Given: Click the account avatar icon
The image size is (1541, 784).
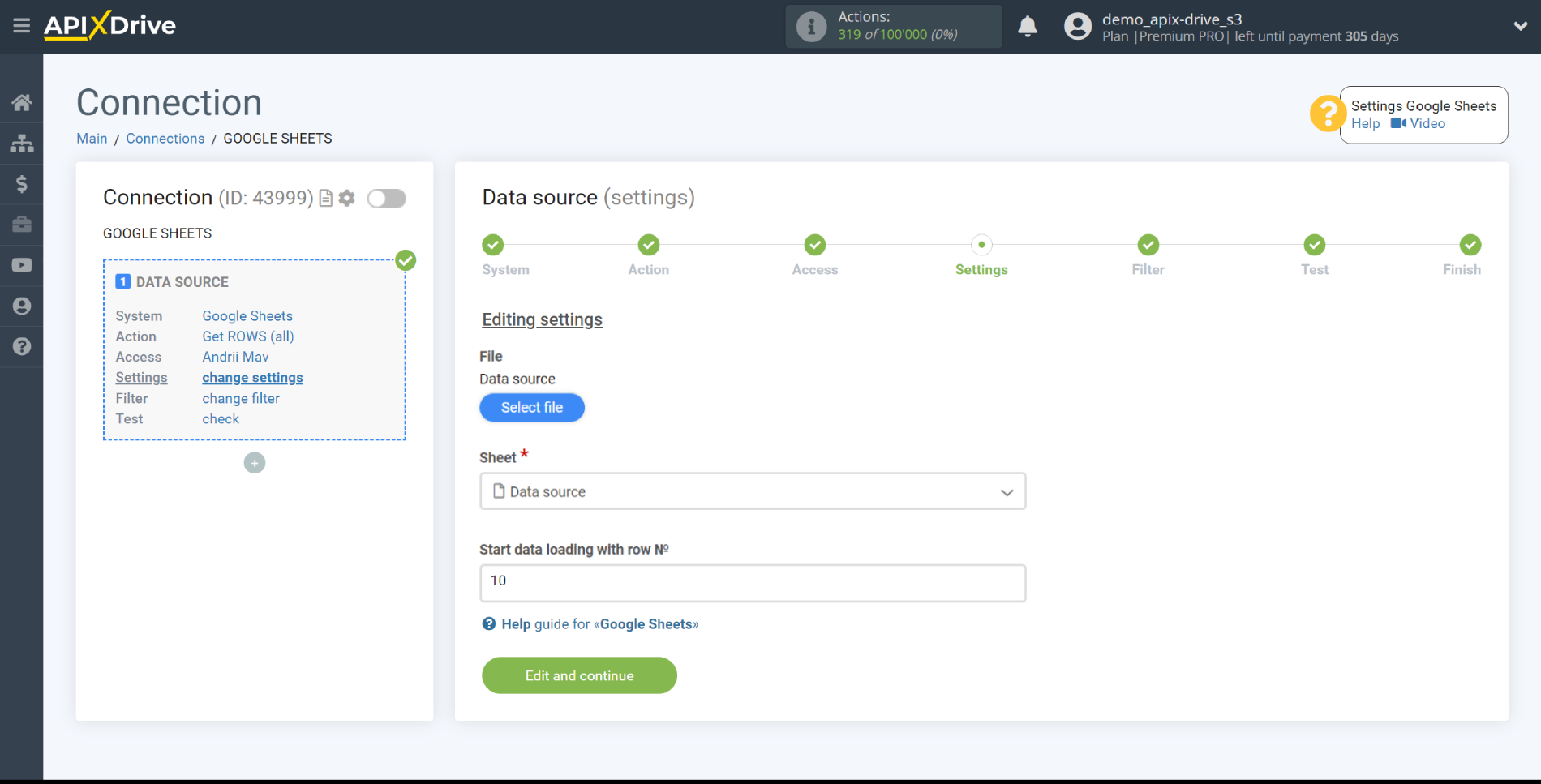Looking at the screenshot, I should pos(1078,27).
